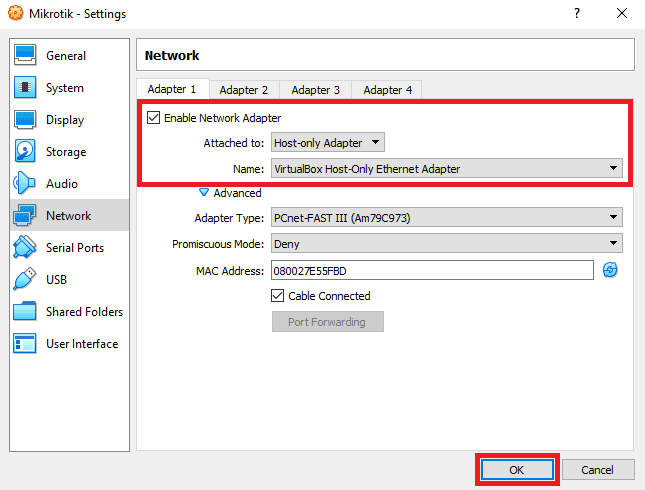Click the System chip icon

[25, 87]
